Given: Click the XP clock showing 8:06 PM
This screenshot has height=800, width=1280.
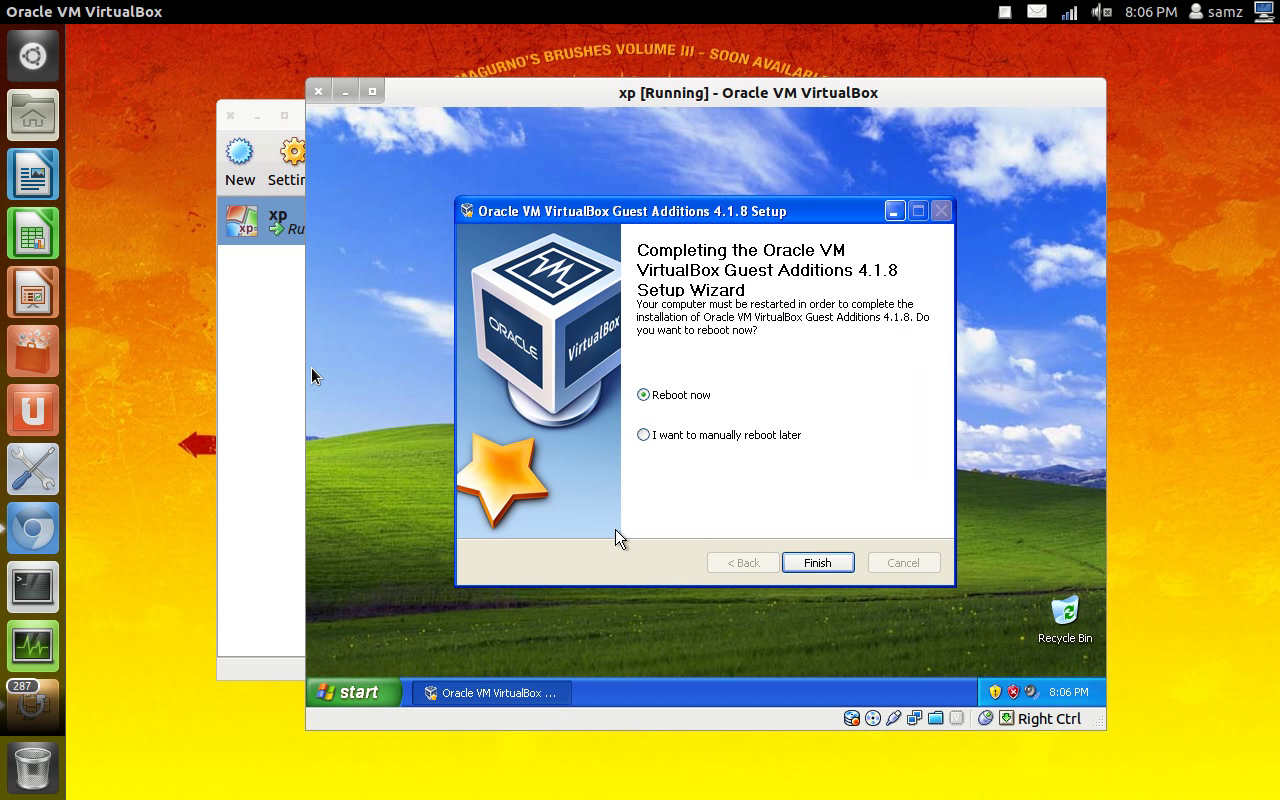Looking at the screenshot, I should coord(1069,692).
